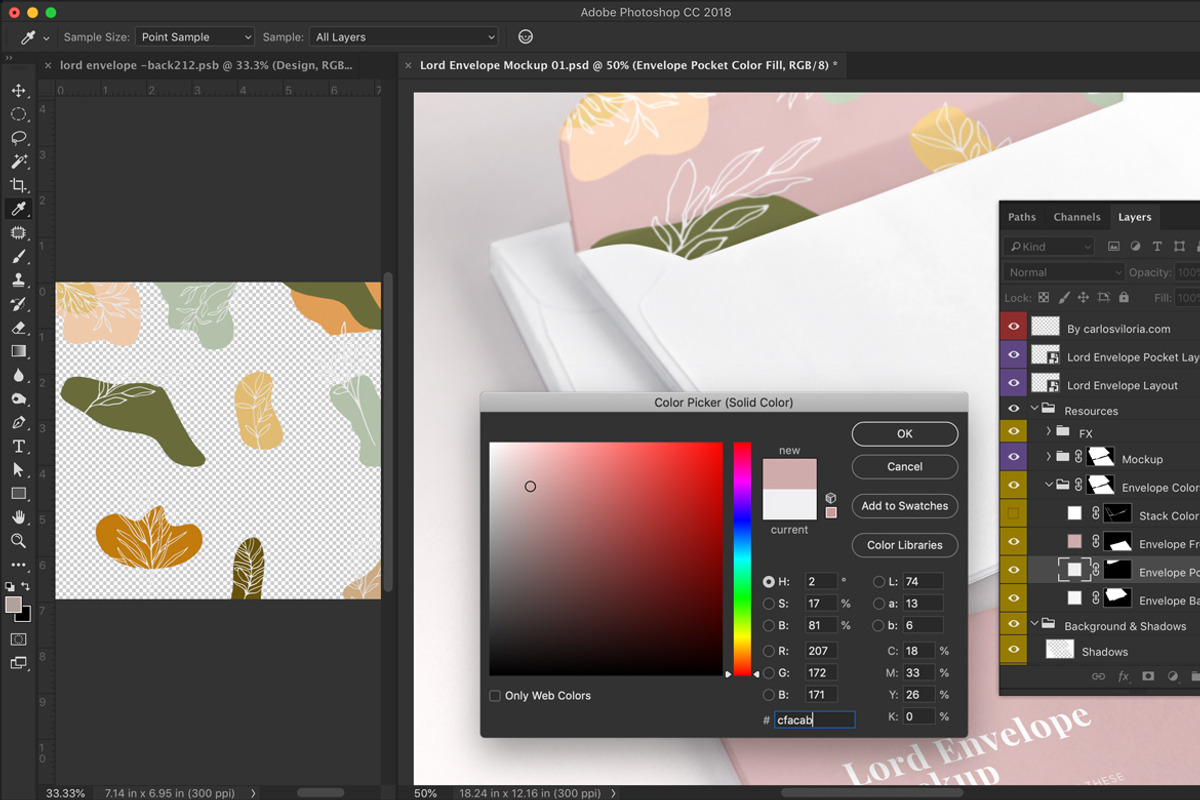Image resolution: width=1200 pixels, height=800 pixels.
Task: Select the Crop tool
Action: pyautogui.click(x=18, y=185)
